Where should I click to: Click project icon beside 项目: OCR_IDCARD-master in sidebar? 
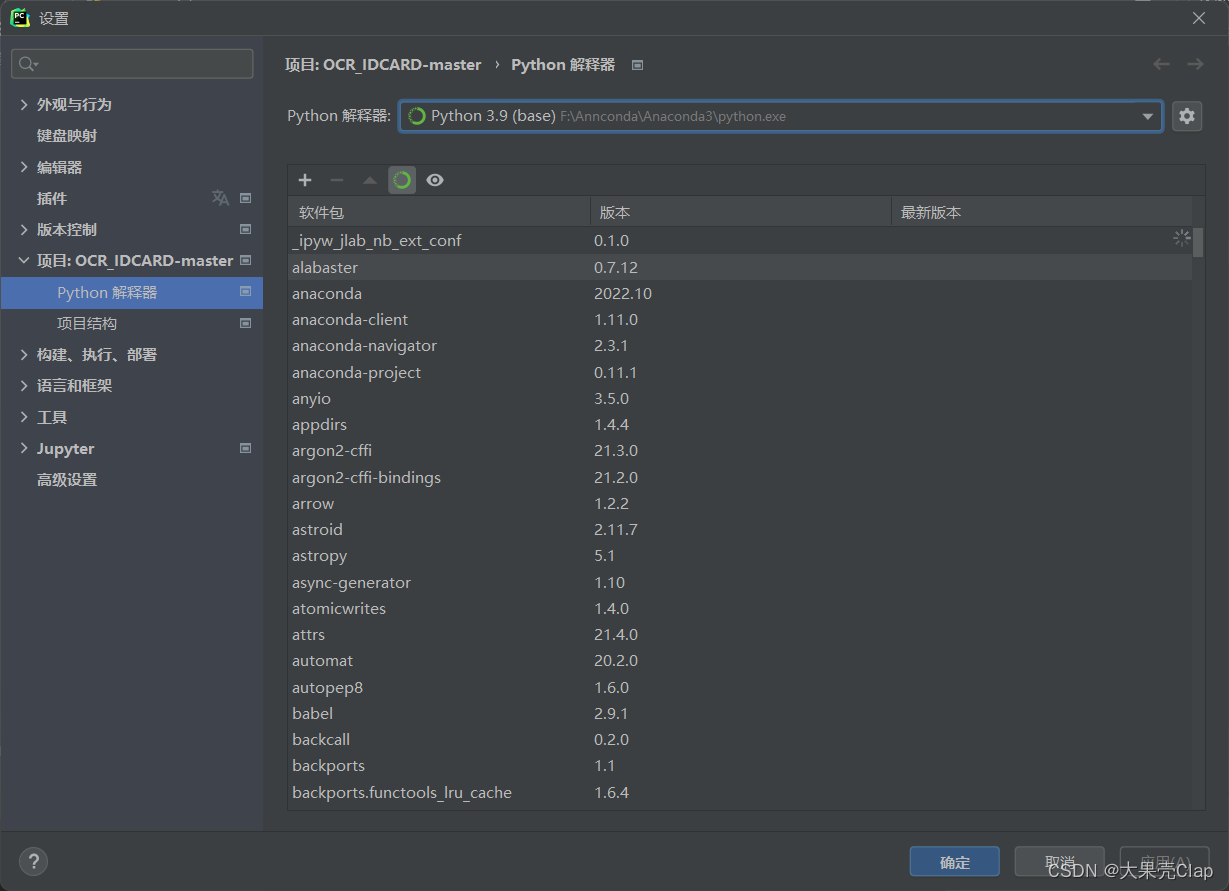tap(246, 260)
